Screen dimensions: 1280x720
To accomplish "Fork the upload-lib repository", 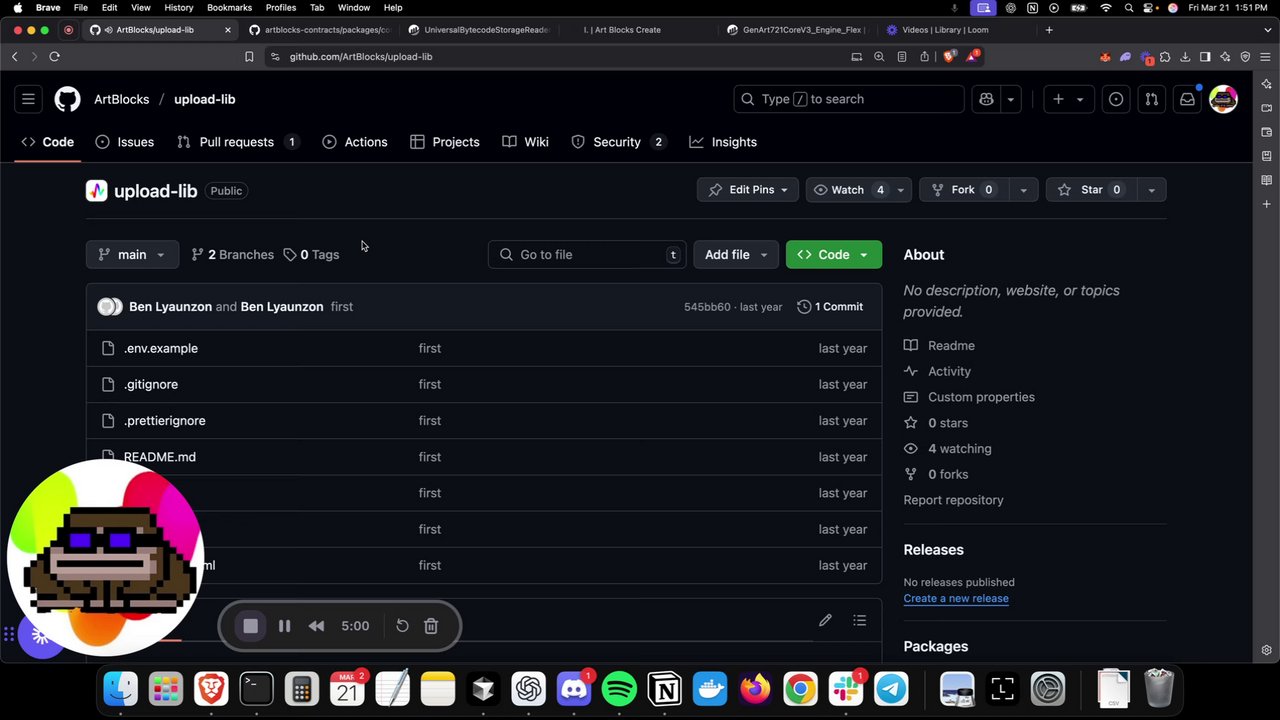I will pos(962,190).
